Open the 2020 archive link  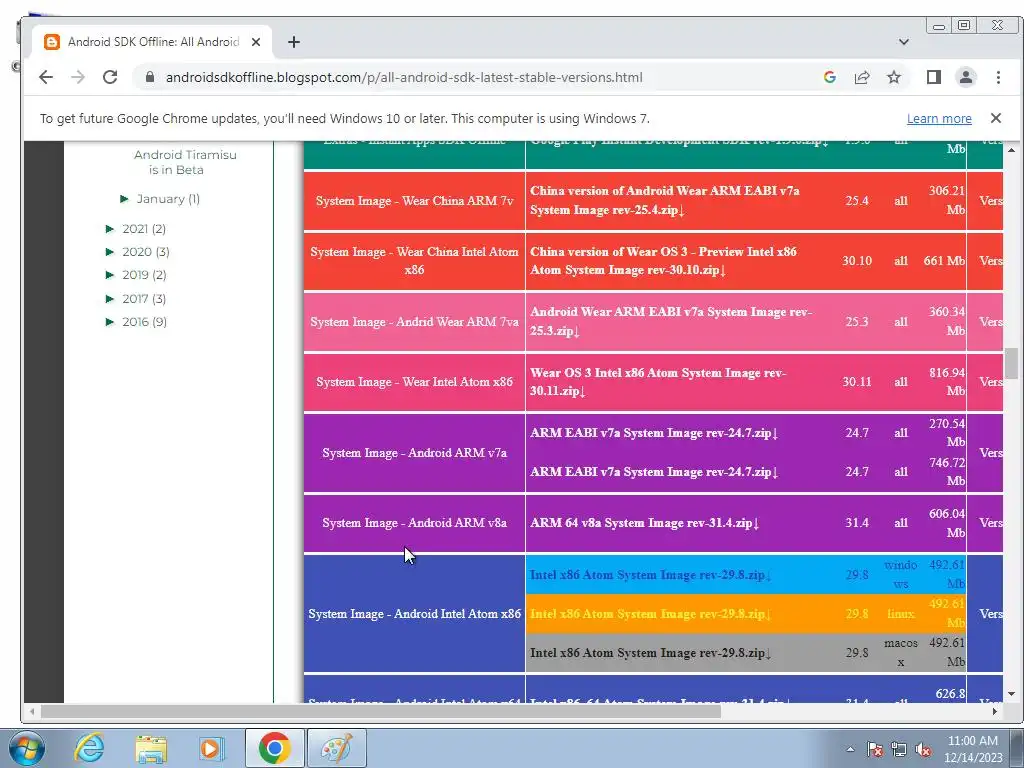[136, 251]
